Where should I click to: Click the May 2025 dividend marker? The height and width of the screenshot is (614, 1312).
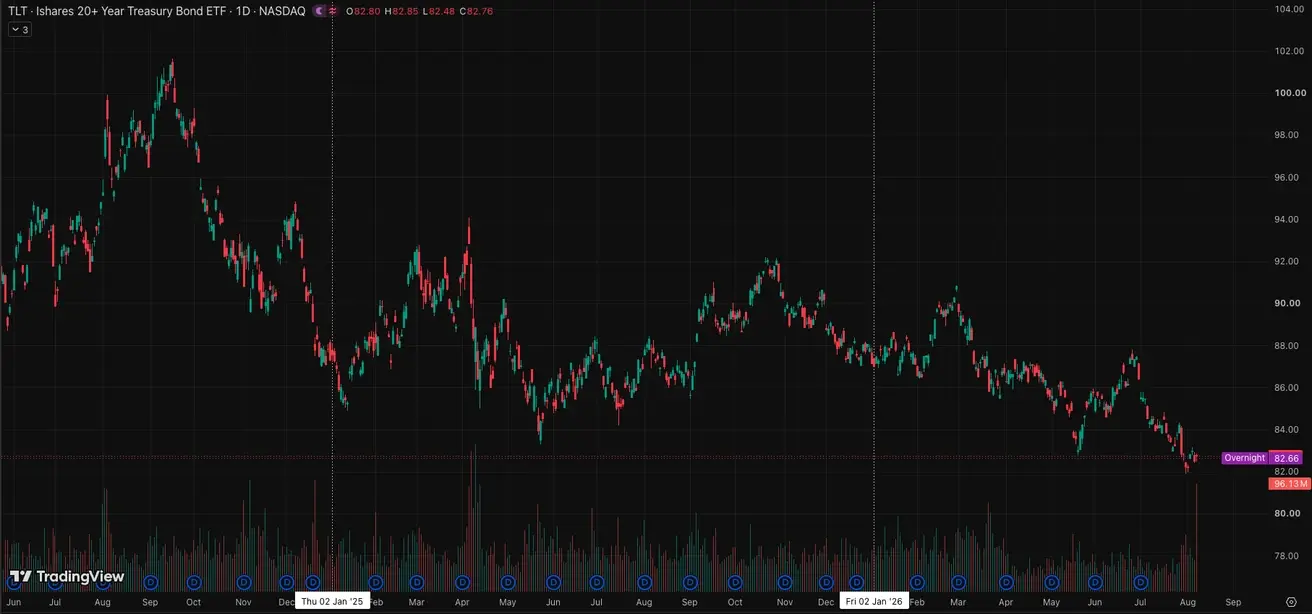506,581
